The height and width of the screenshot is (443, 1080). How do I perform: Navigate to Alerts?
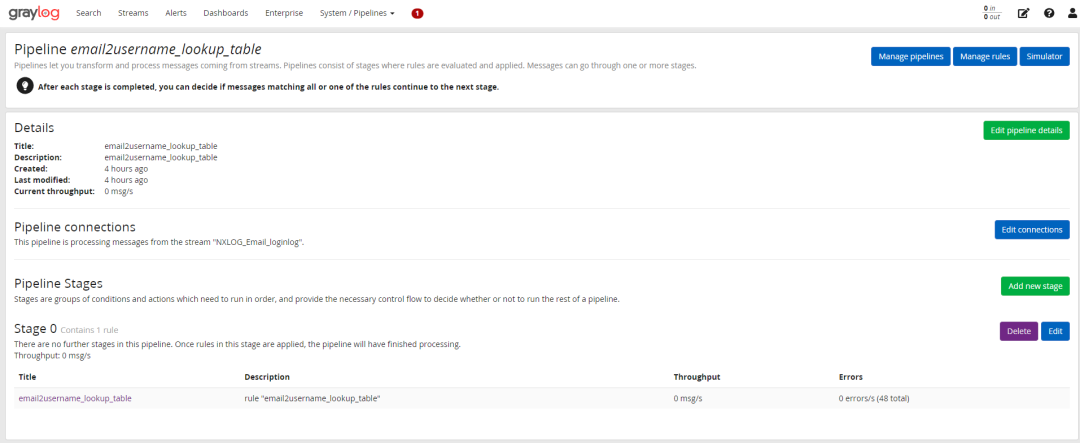pos(176,13)
